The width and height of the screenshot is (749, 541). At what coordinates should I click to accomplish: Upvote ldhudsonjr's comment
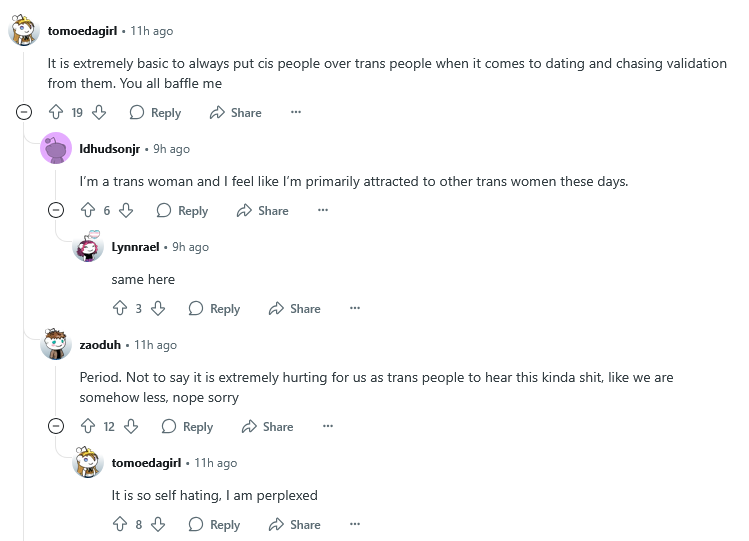pyautogui.click(x=88, y=211)
